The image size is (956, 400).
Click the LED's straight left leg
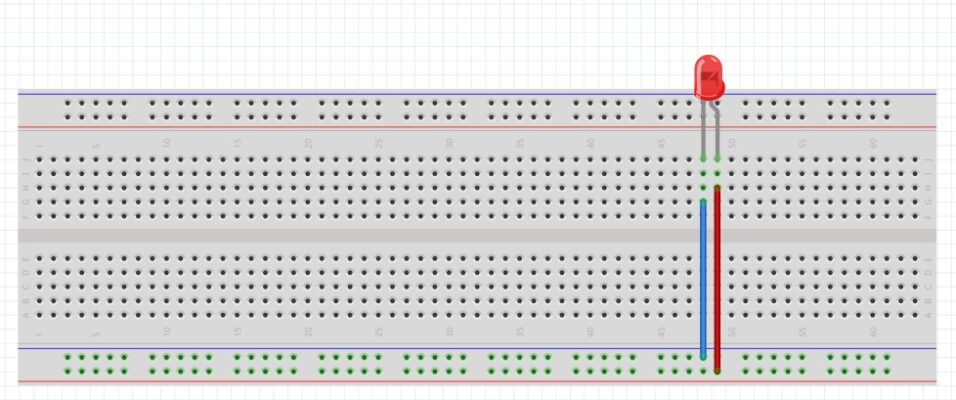pos(703,130)
